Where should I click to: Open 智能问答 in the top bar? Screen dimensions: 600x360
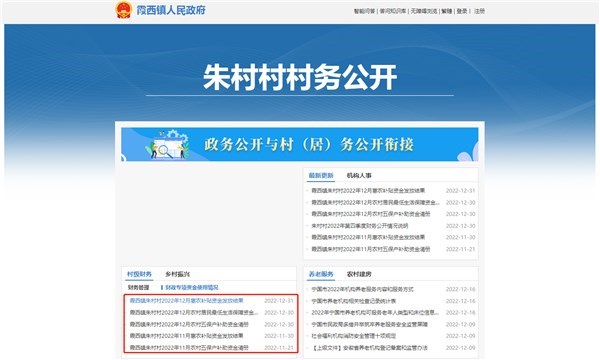coord(364,11)
